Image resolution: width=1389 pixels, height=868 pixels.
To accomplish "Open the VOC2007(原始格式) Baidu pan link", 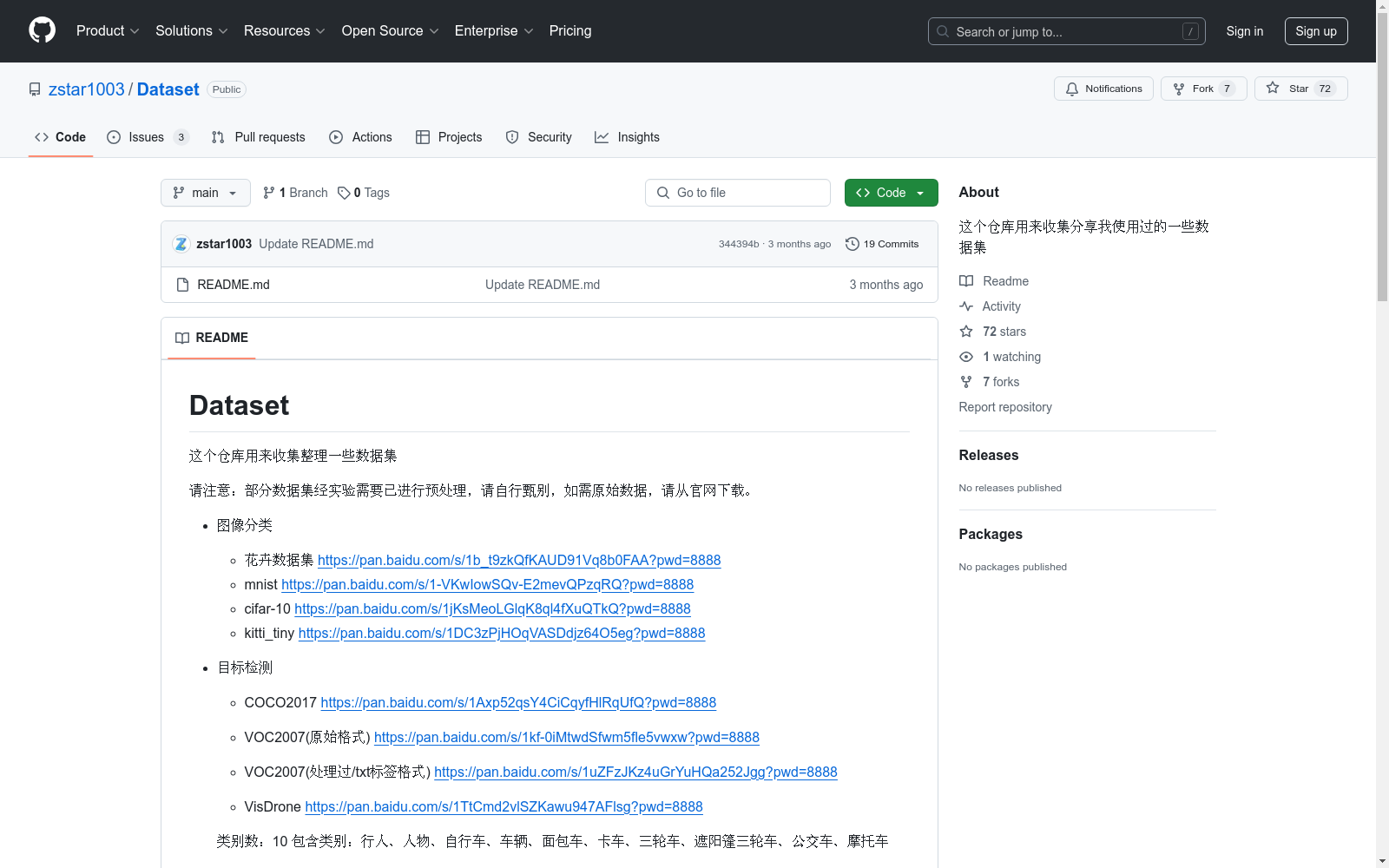I will [567, 737].
